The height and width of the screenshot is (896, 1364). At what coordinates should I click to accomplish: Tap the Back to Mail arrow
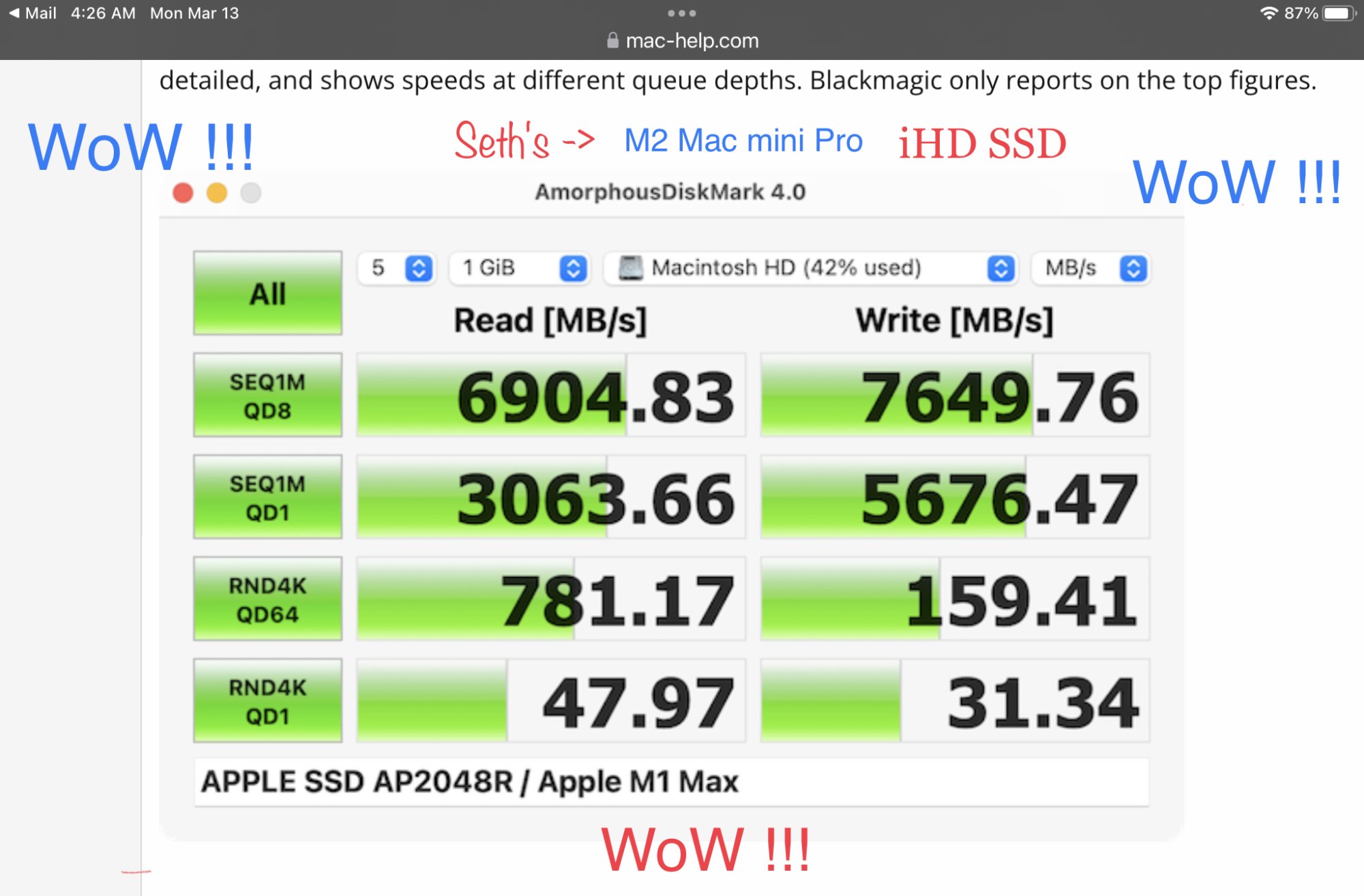pyautogui.click(x=14, y=13)
